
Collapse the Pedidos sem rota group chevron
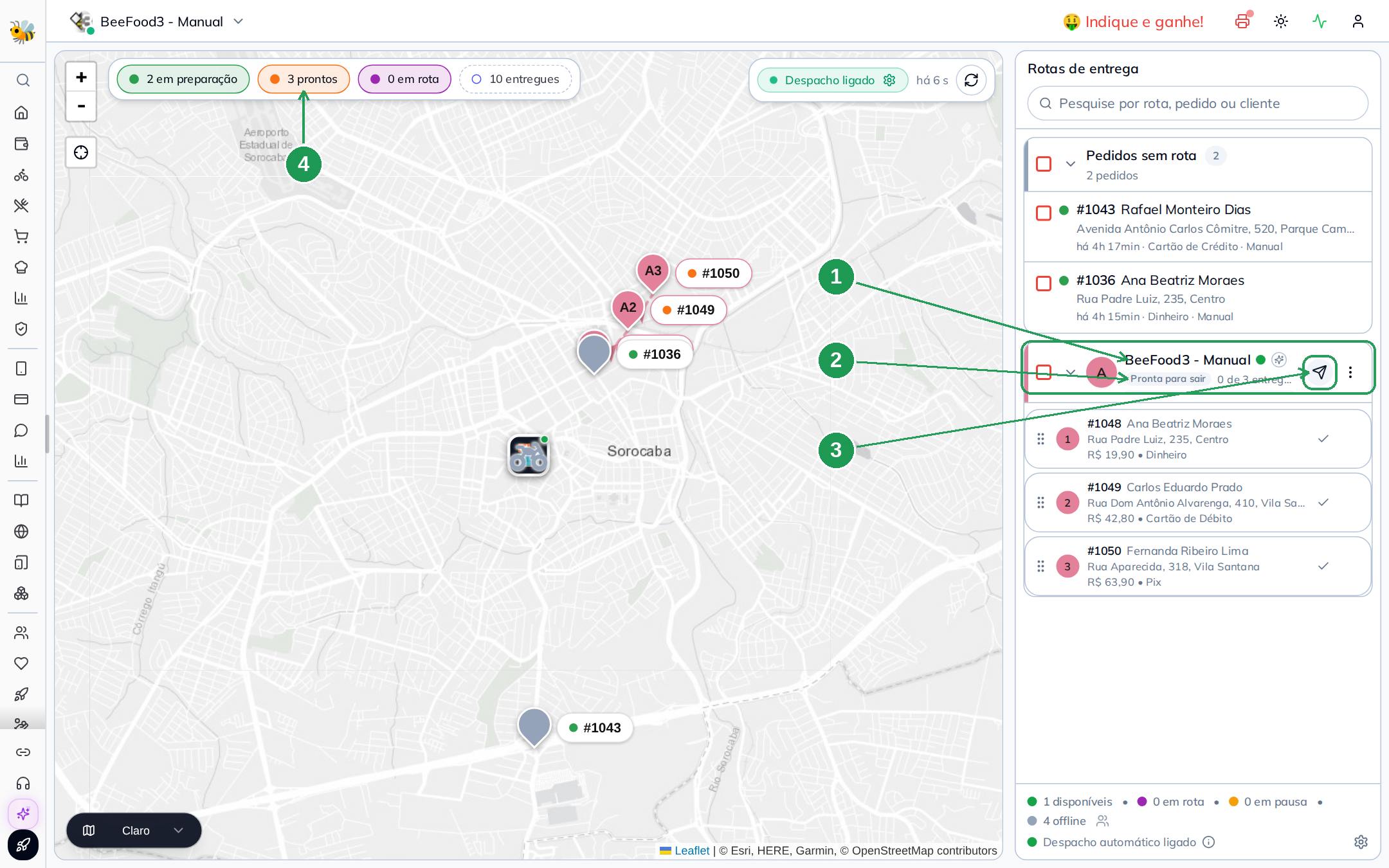tap(1071, 164)
